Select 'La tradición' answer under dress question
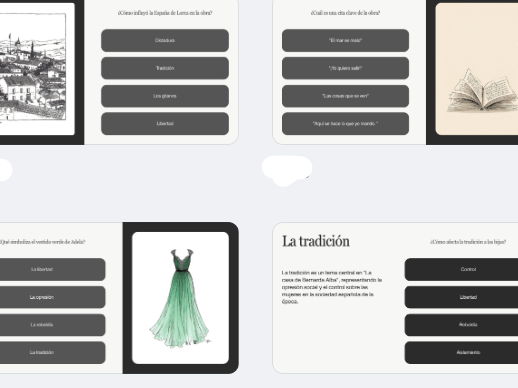 52,352
